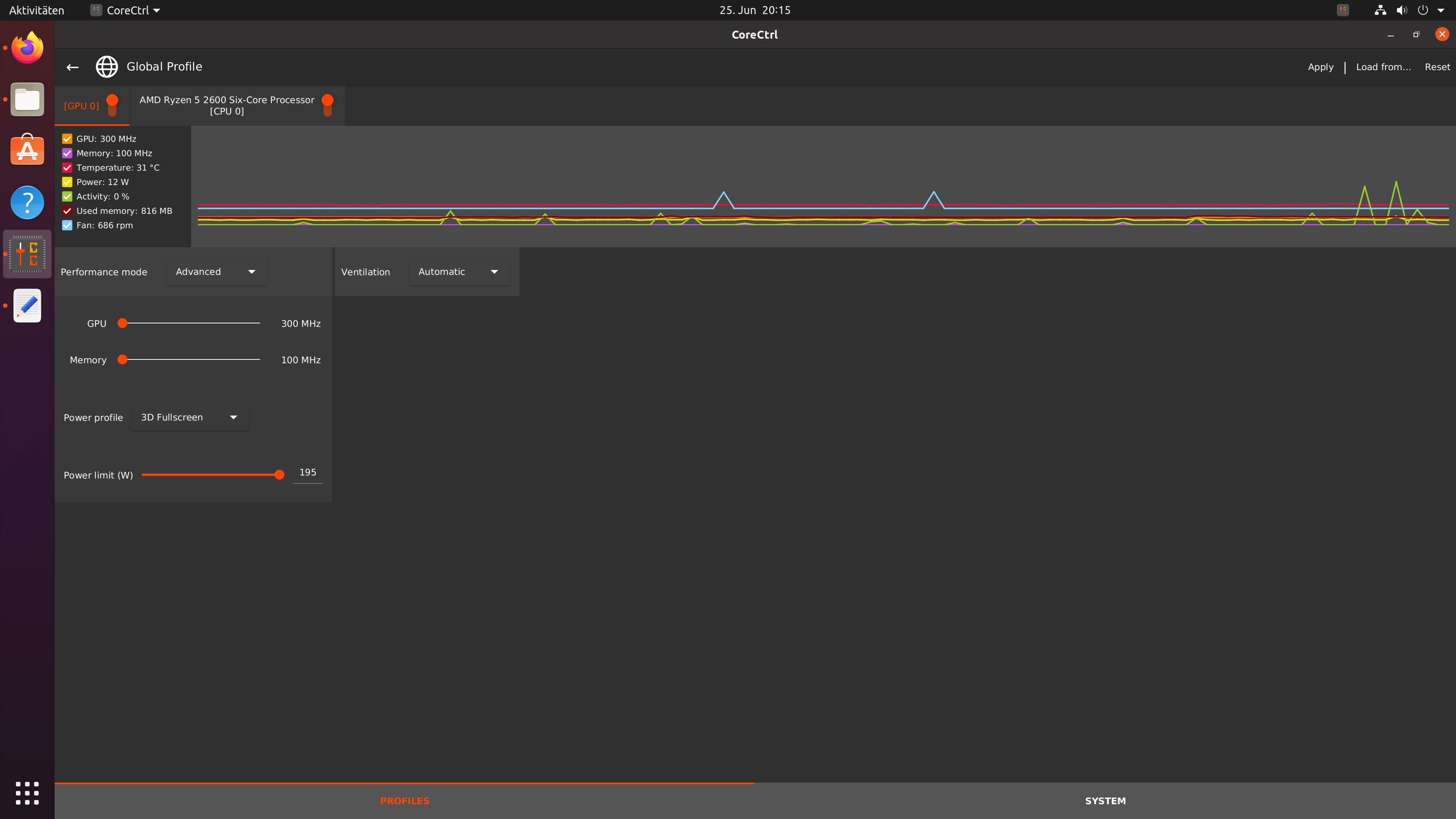This screenshot has width=1456, height=819.
Task: Expand the Ventilation Automatic dropdown
Action: (x=458, y=272)
